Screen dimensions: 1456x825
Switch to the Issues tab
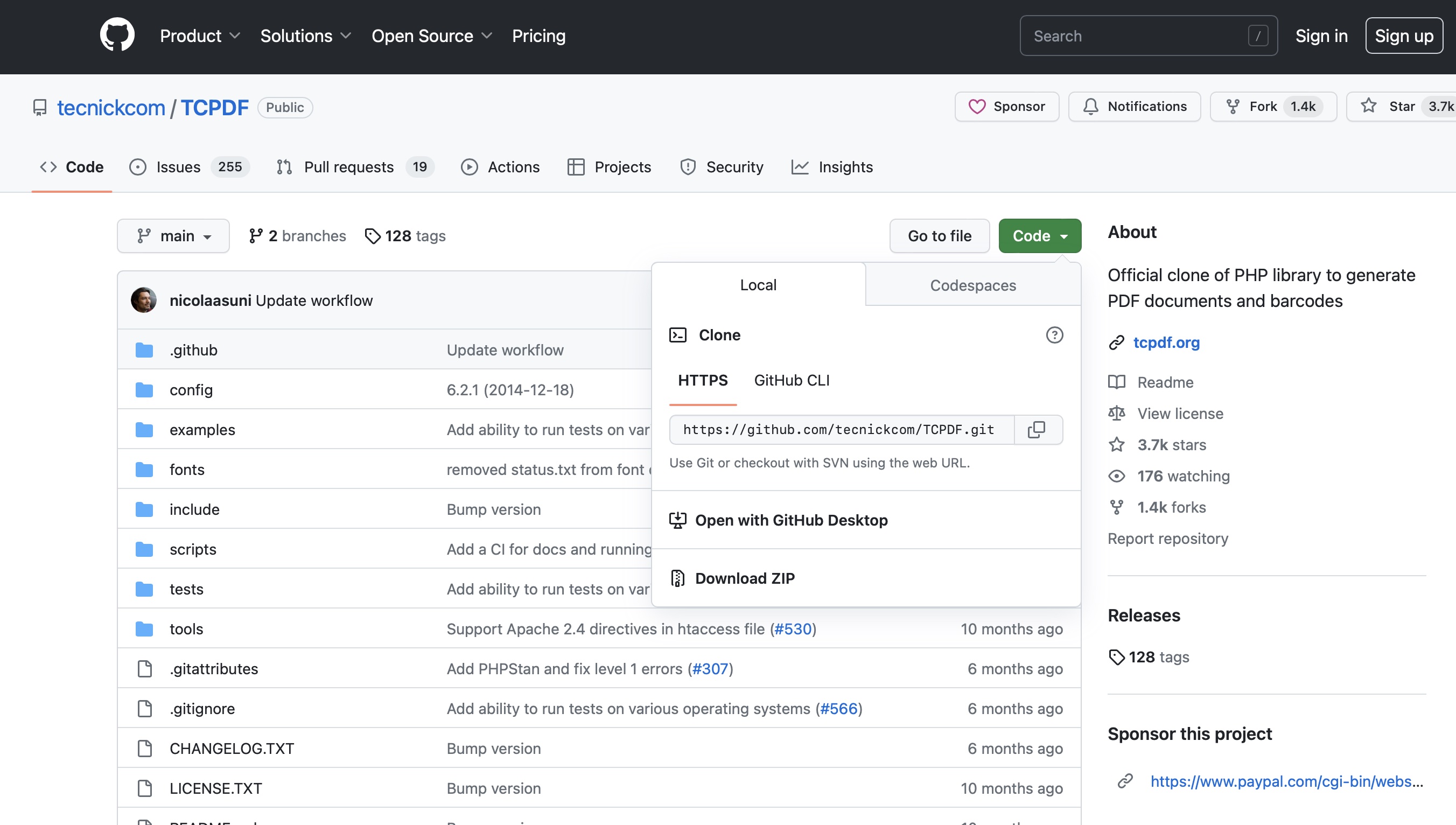point(189,166)
